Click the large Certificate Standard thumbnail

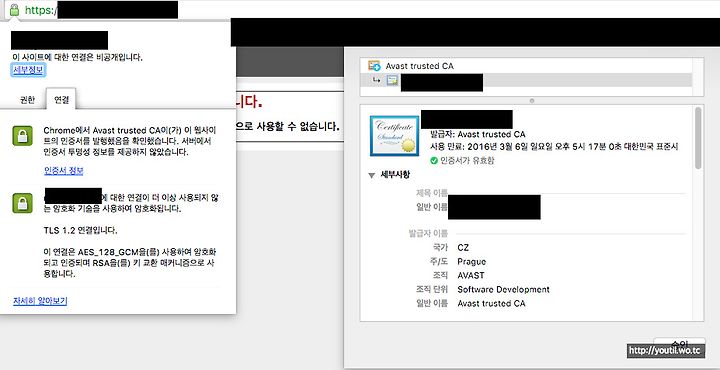[394, 136]
